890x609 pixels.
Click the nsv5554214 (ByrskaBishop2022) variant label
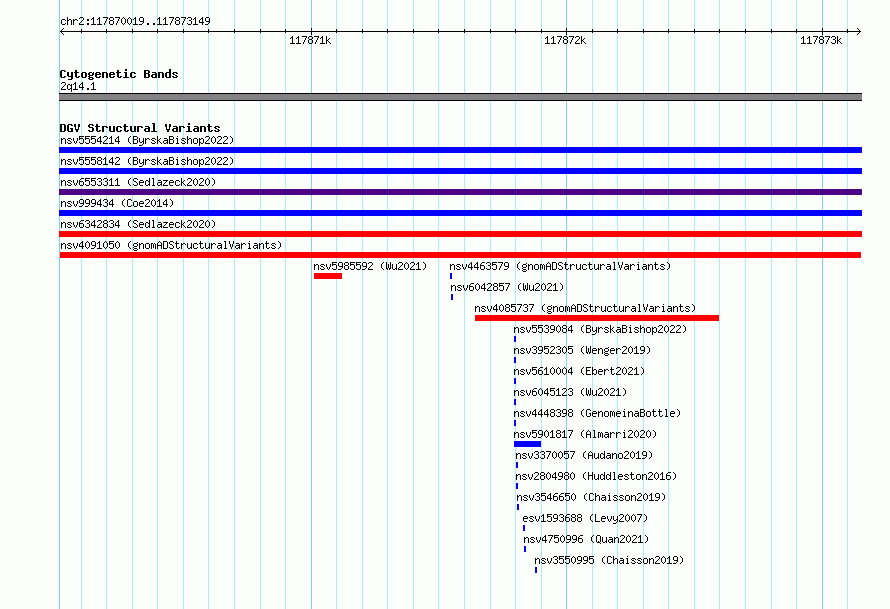[147, 140]
